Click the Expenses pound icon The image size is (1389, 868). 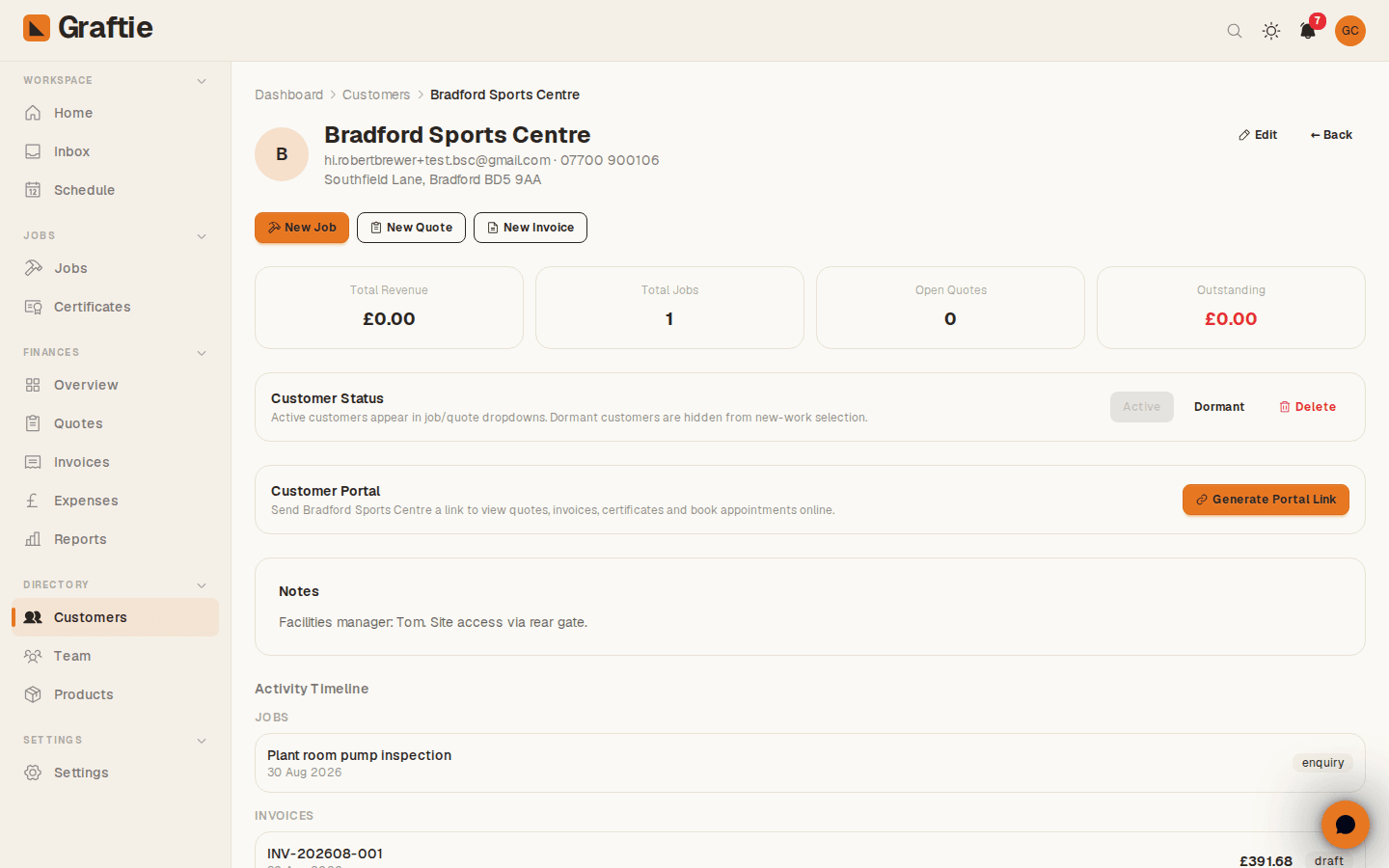coord(33,501)
